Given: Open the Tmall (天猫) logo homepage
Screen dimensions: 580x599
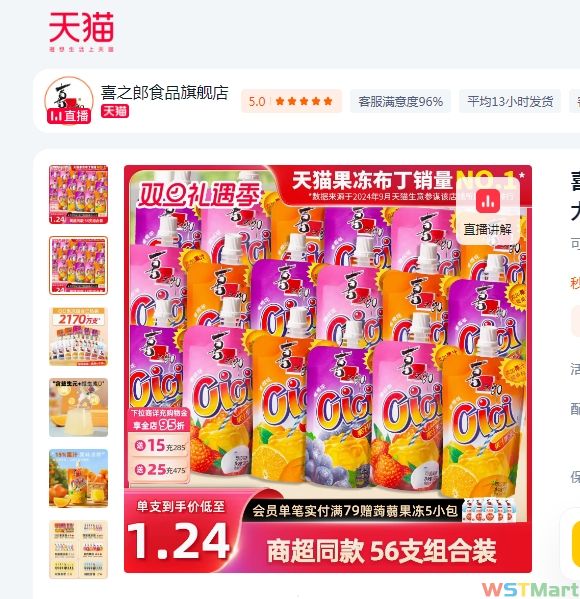Looking at the screenshot, I should (81, 31).
